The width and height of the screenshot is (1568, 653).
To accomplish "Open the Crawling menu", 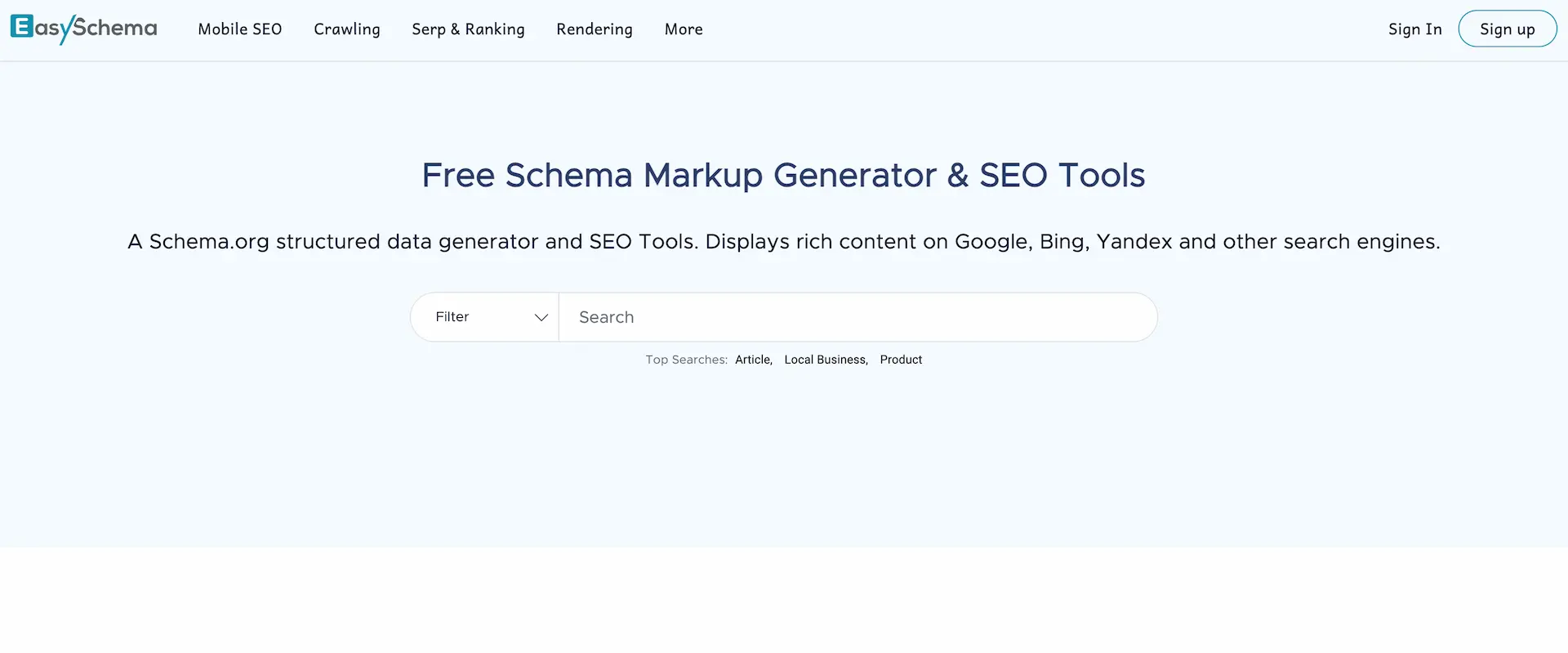I will (x=347, y=29).
